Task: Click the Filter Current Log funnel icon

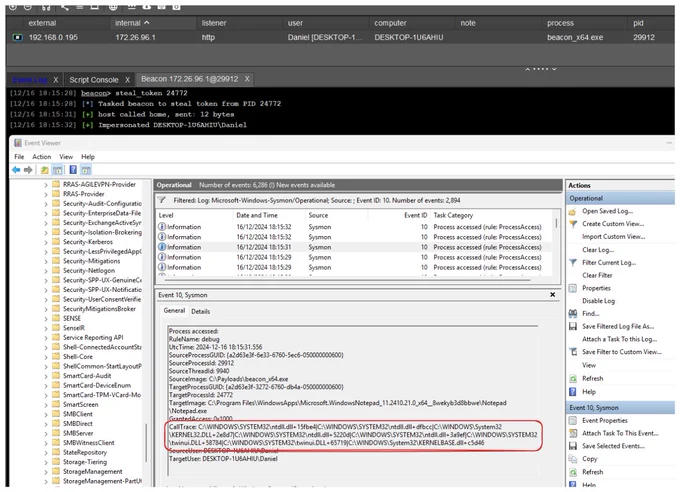Action: 572,263
